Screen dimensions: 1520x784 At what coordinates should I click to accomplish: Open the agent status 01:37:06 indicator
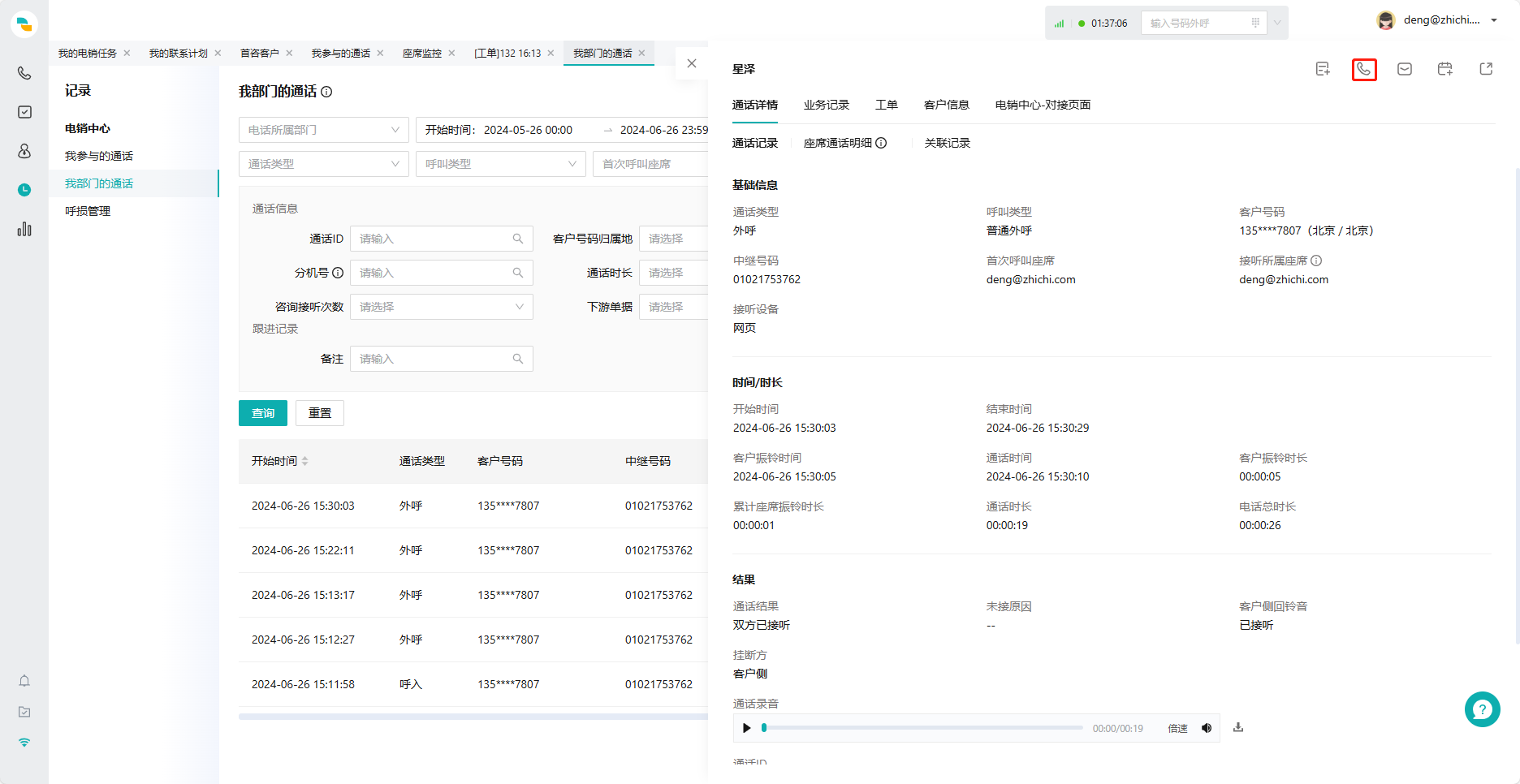(1102, 24)
